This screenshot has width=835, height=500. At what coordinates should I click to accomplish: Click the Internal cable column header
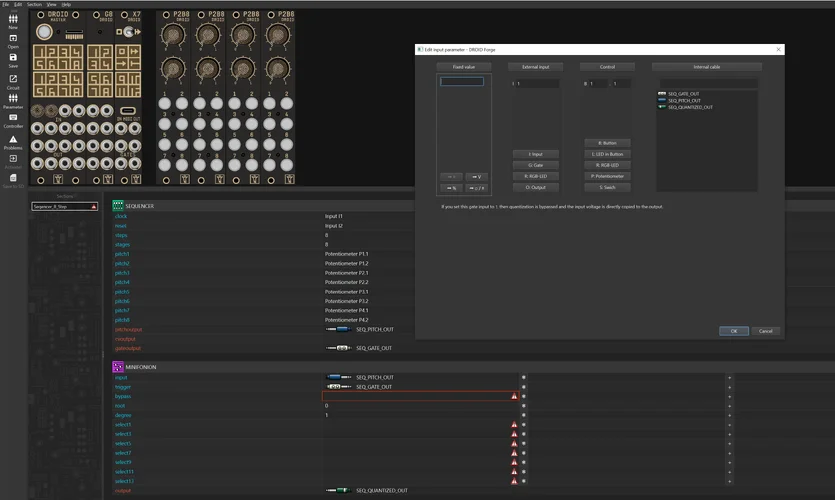pyautogui.click(x=707, y=67)
